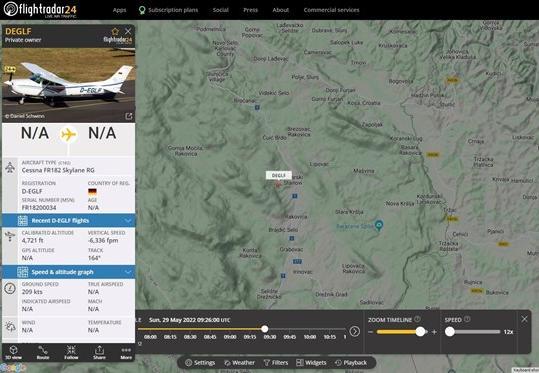539x373 pixels.
Task: Click the Speed help icon
Action: [467, 319]
